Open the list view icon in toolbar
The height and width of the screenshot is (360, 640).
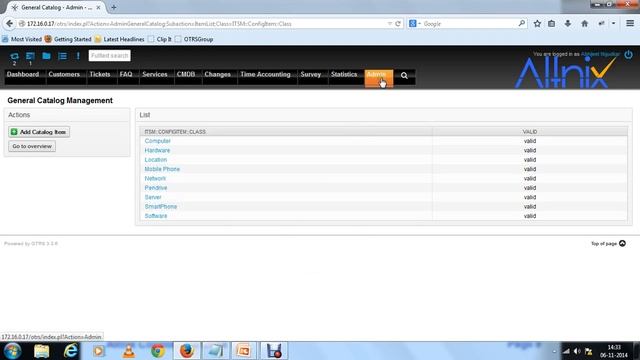(x=62, y=56)
